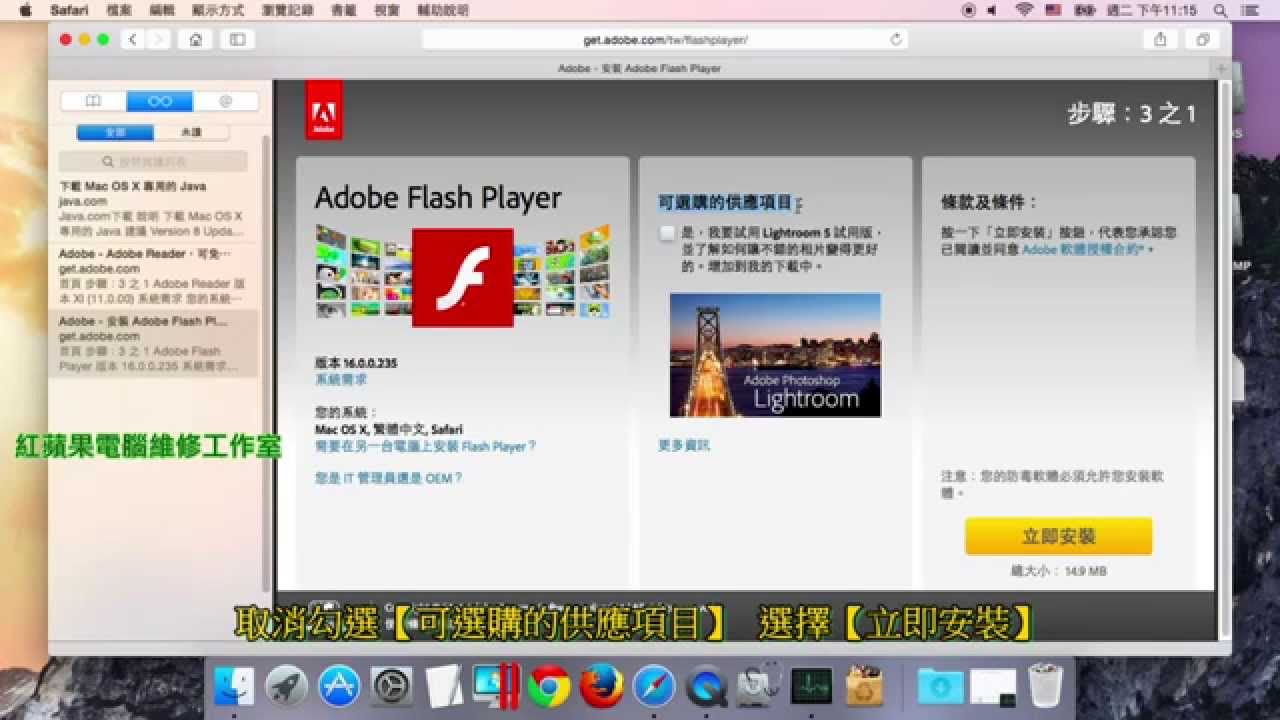Viewport: 1280px width, 720px height.
Task: Open the Downloads folder in the Dock
Action: click(x=940, y=686)
